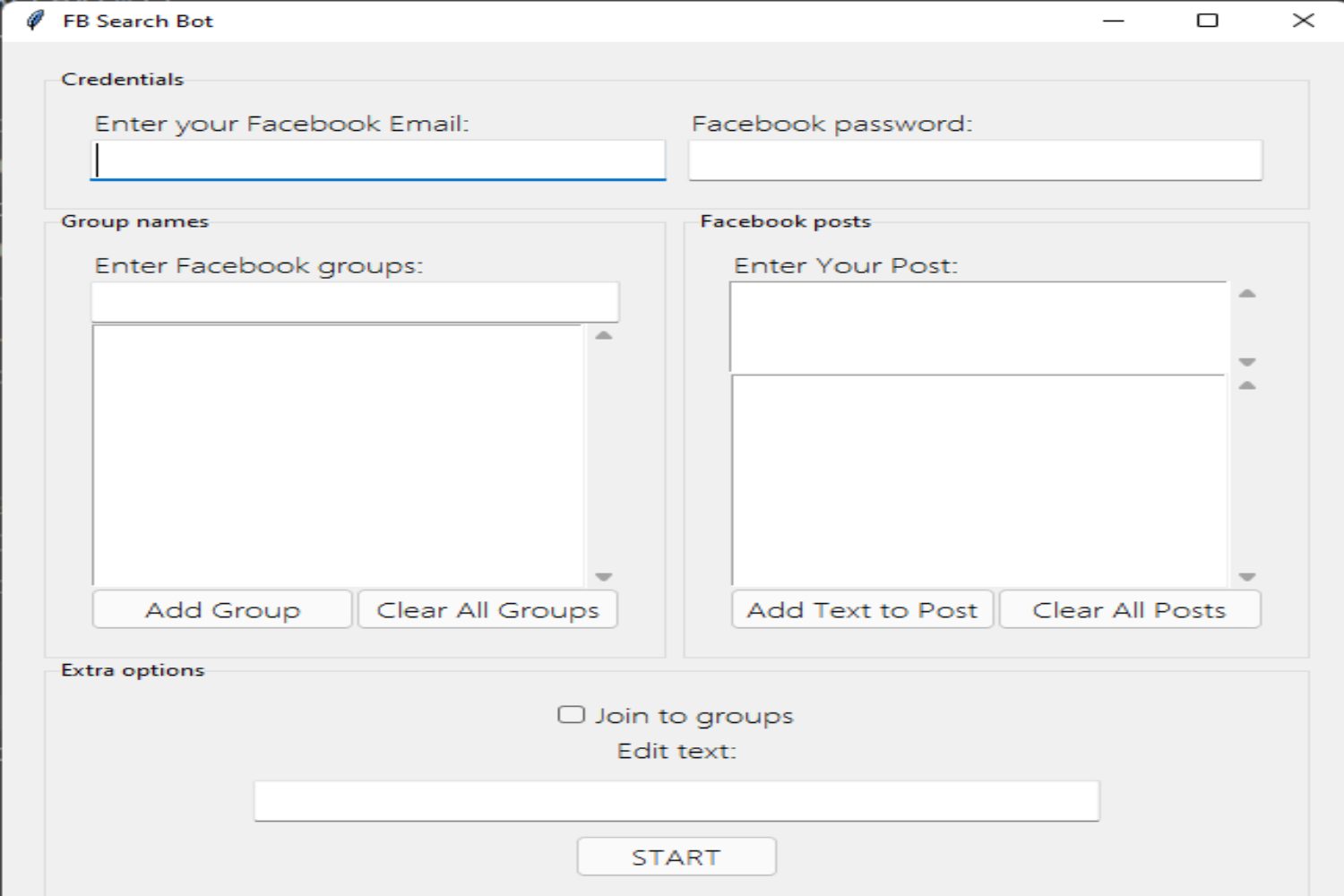Click the 'Enter Your Post:' label
This screenshot has height=896, width=1344.
coord(846,266)
